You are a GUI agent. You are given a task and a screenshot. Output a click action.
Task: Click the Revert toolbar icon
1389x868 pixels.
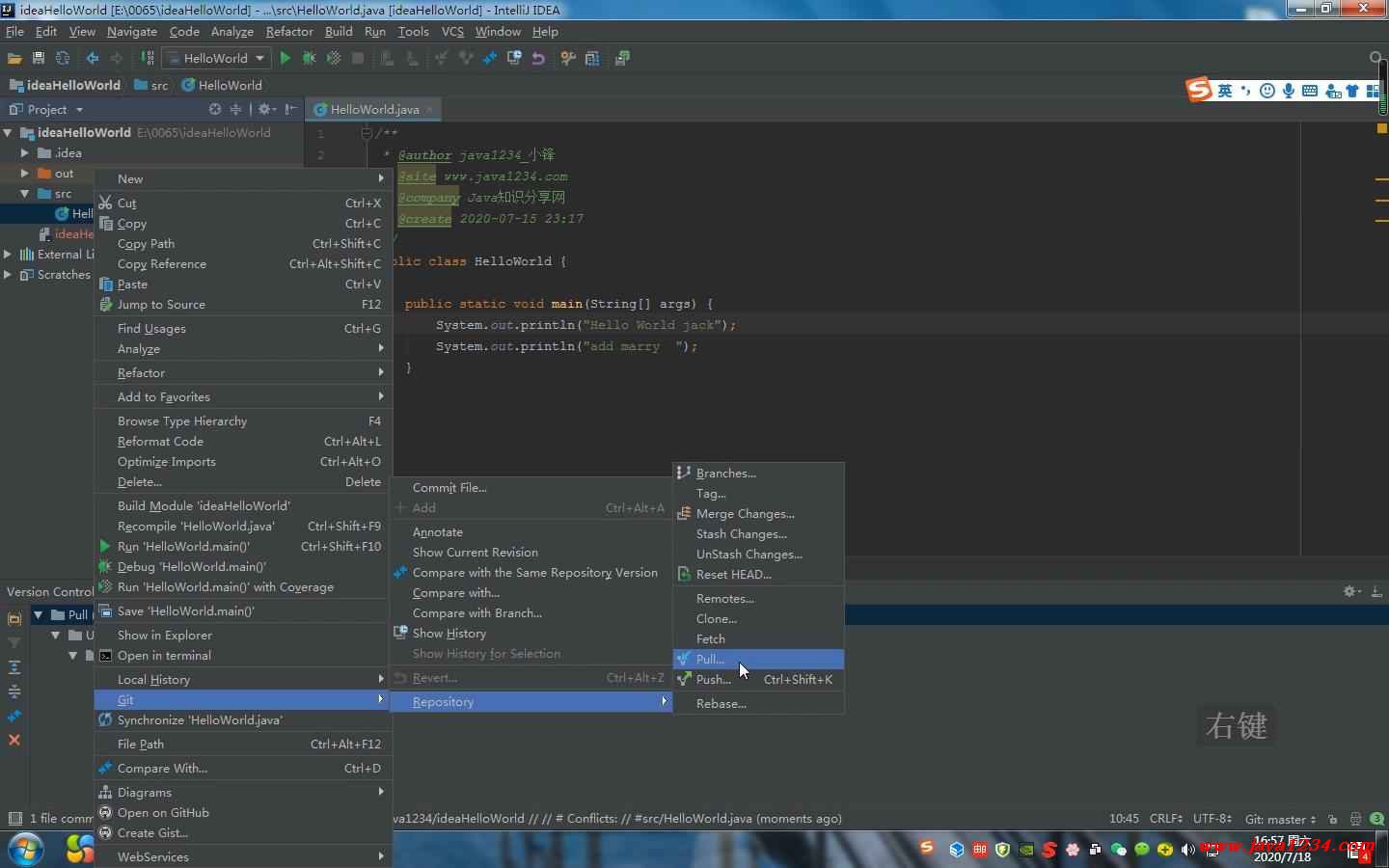point(538,58)
